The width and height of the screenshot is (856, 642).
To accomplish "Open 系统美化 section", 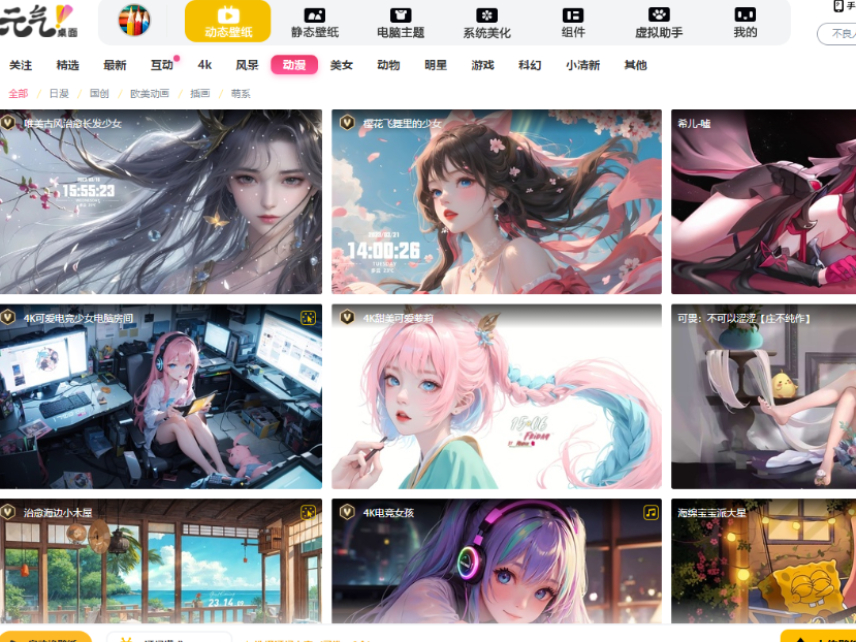I will coord(486,23).
